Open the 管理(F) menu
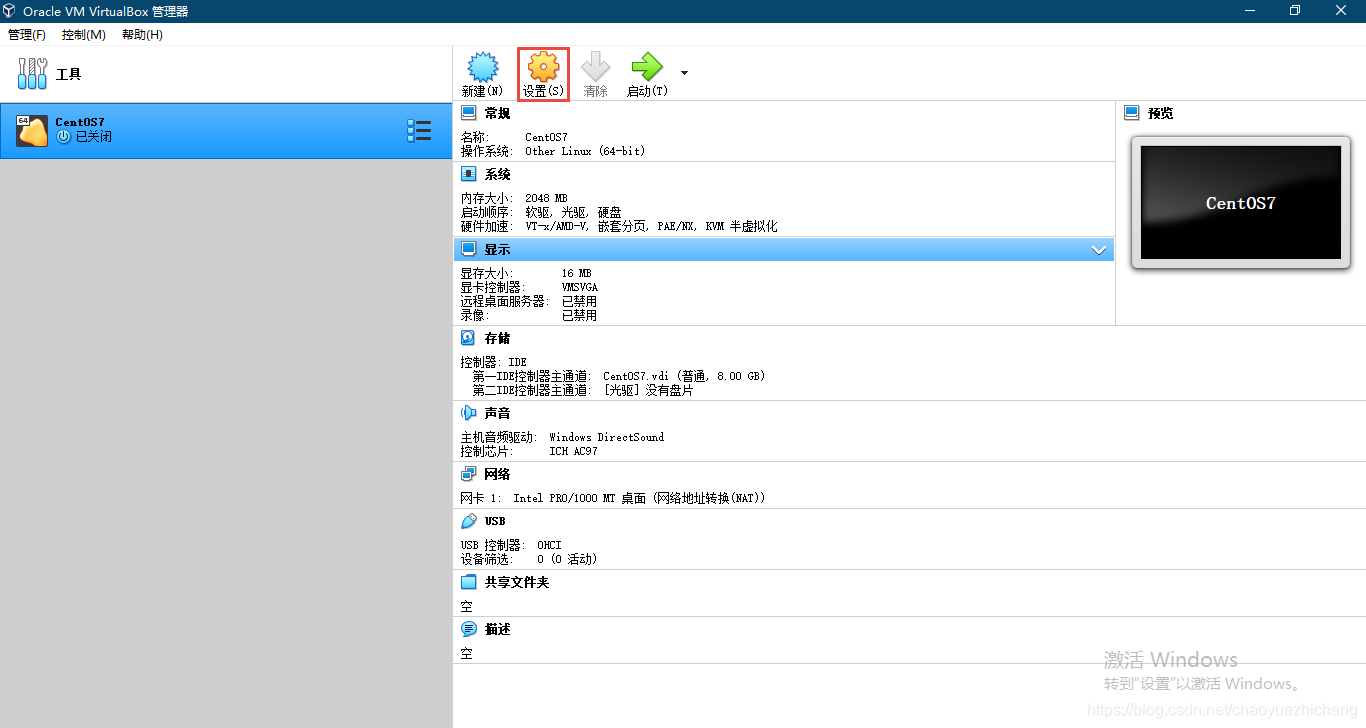This screenshot has width=1366, height=728. (x=26, y=34)
